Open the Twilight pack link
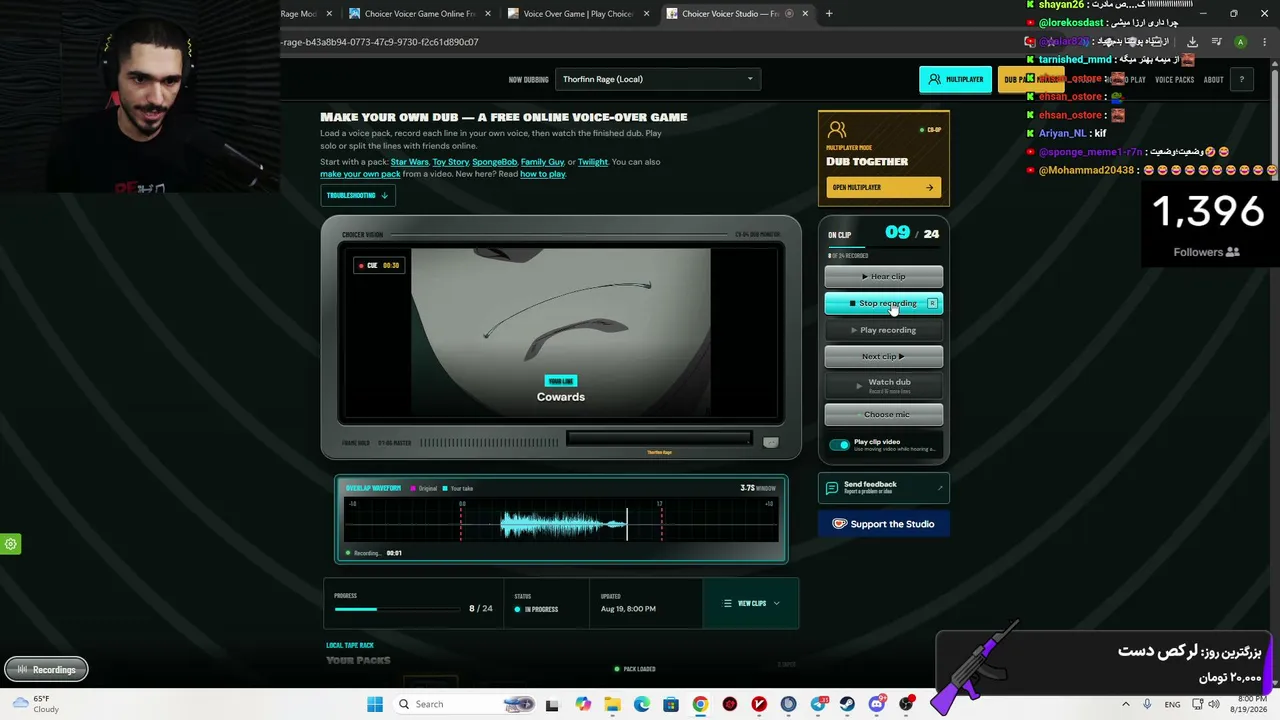1280x720 pixels. [592, 162]
